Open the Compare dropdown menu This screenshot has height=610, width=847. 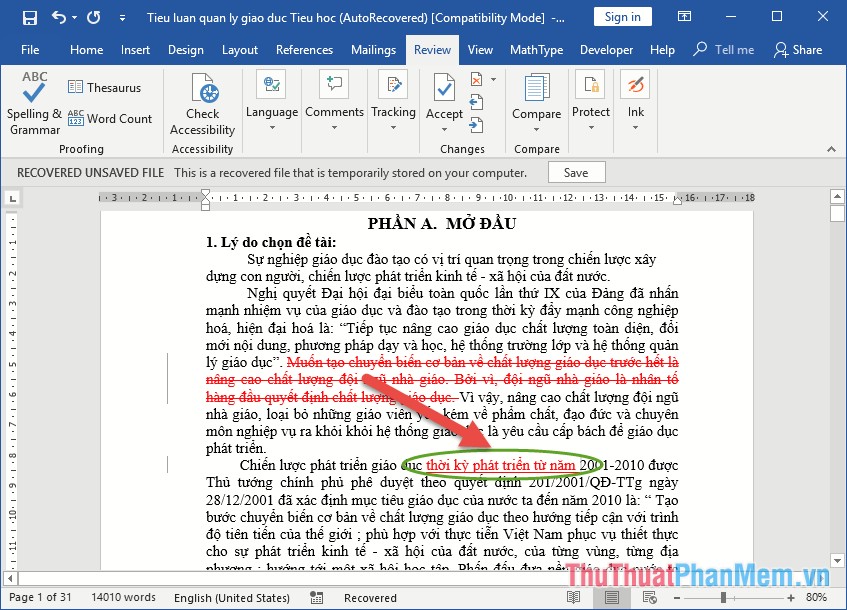point(537,127)
